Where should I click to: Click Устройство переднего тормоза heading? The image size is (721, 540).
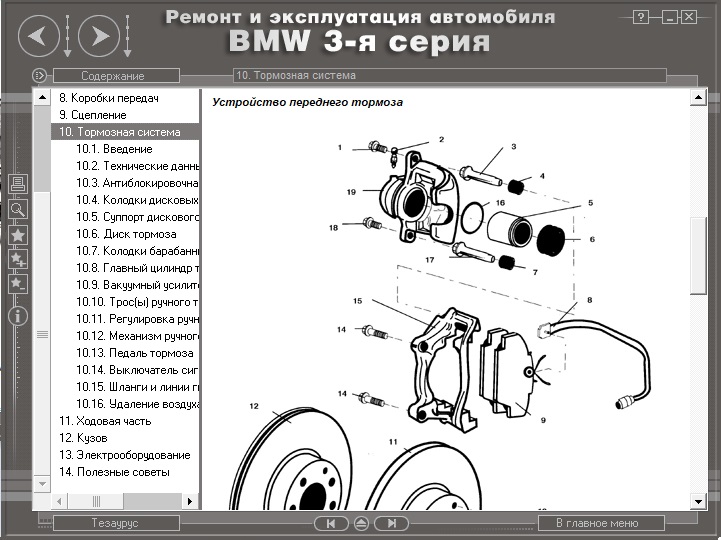coord(307,102)
